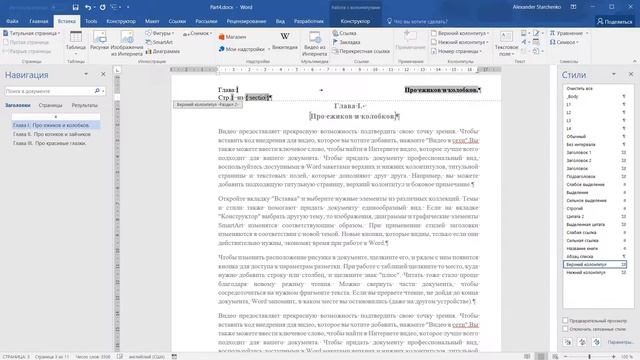
Task: Open the Style Inspector icon
Action: pos(582,342)
